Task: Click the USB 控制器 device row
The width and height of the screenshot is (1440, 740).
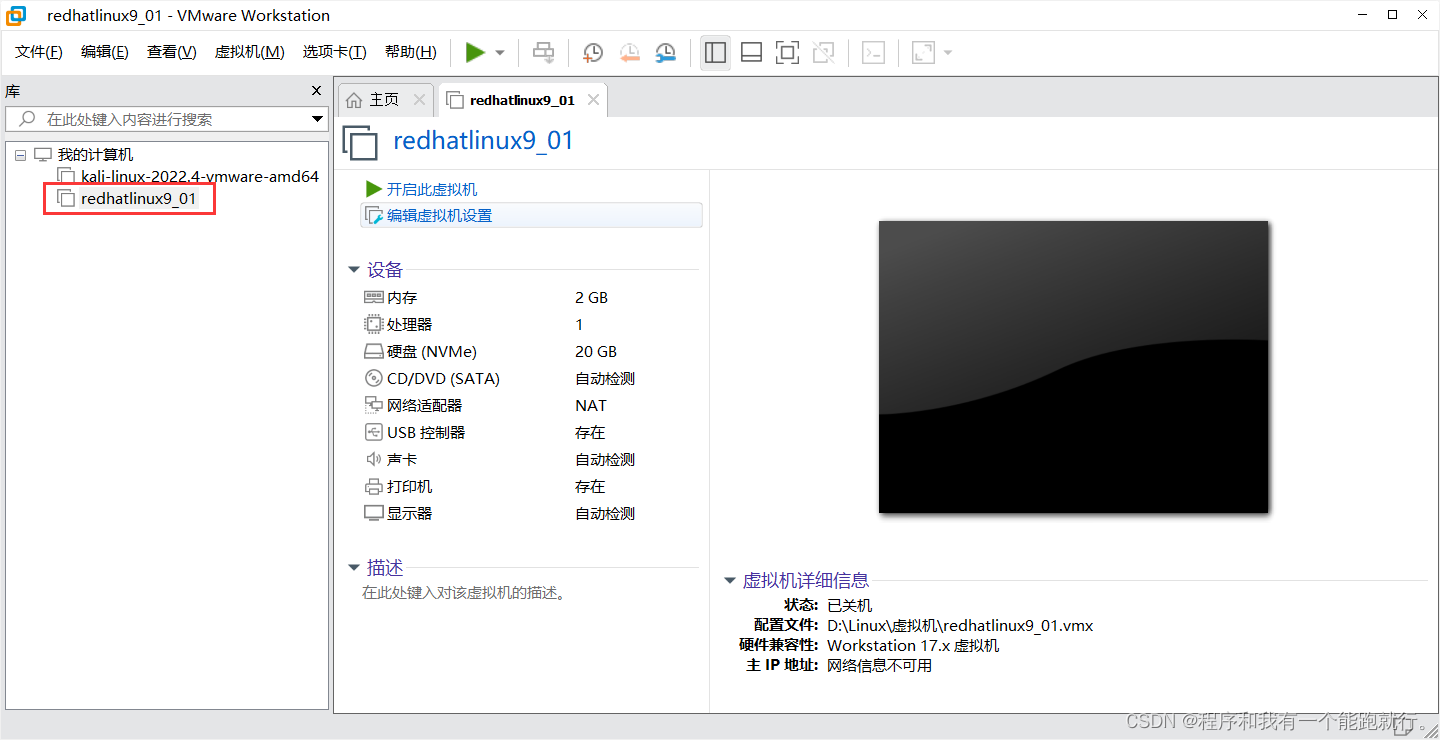Action: pyautogui.click(x=530, y=433)
